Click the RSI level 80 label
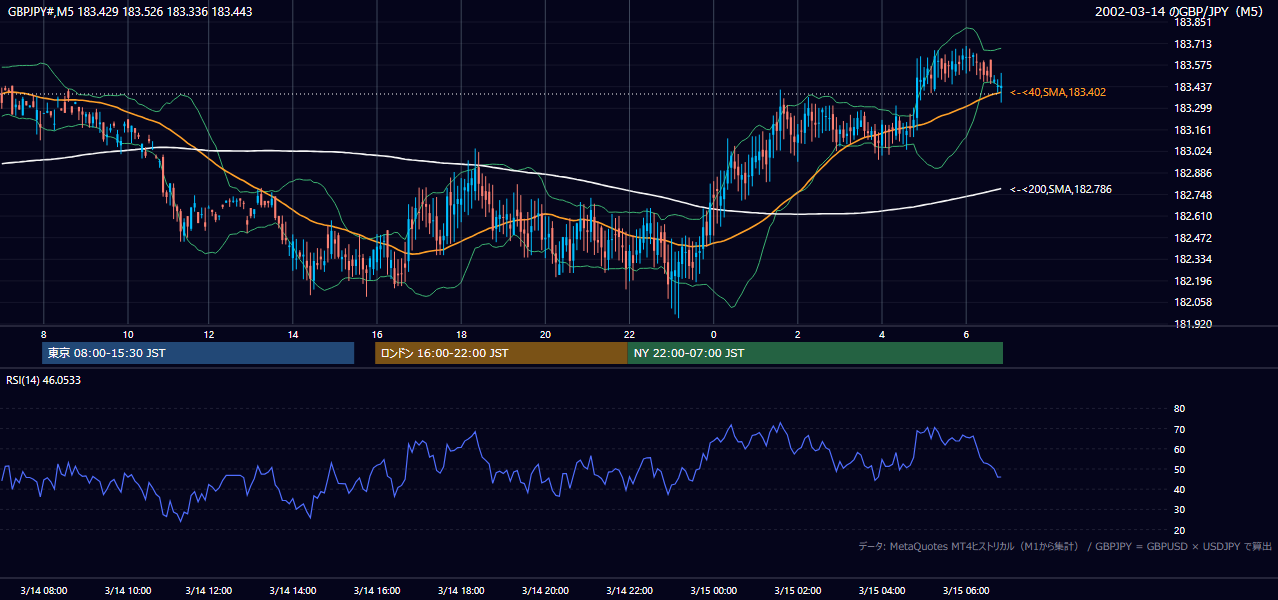 tap(1179, 409)
